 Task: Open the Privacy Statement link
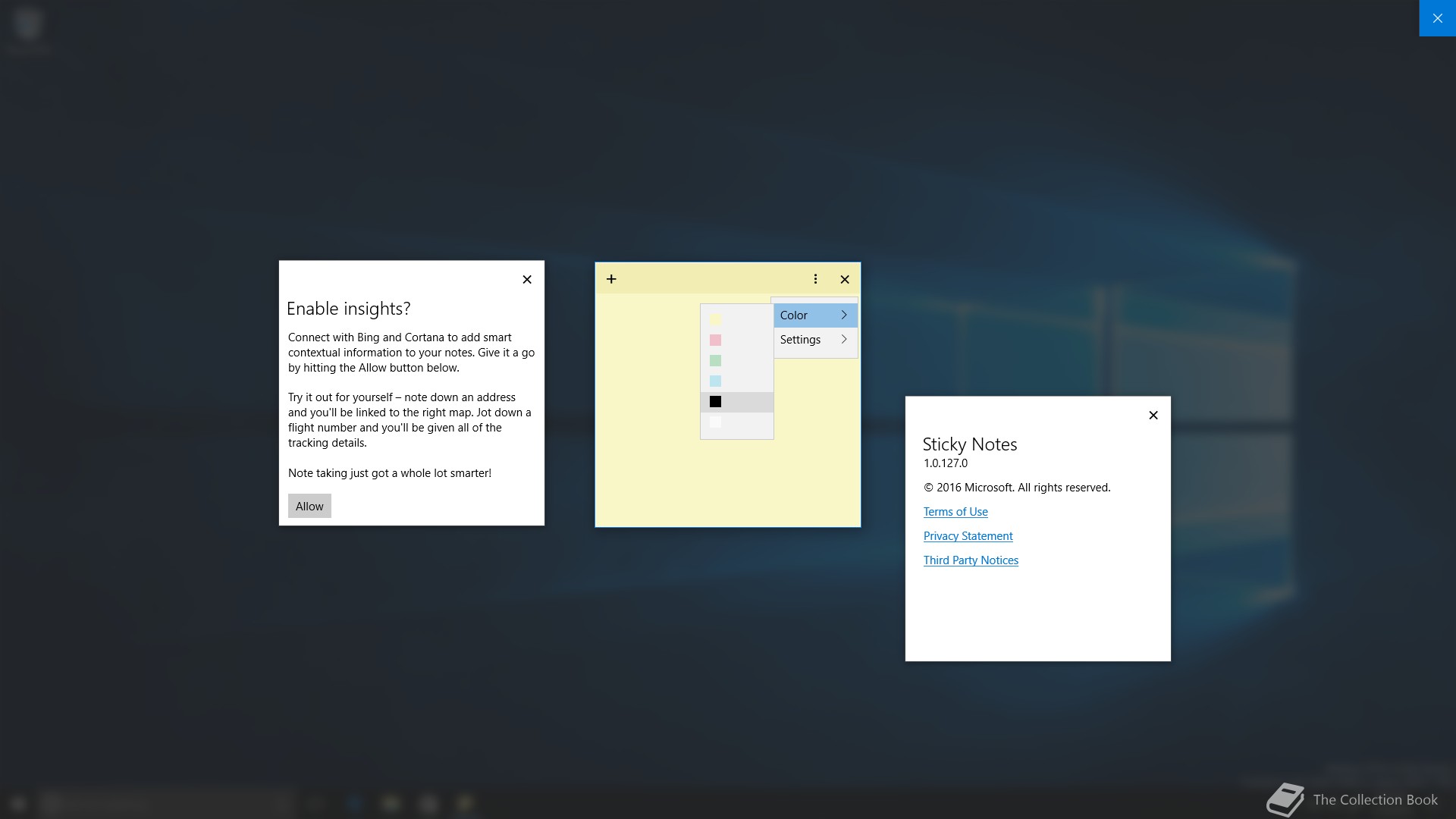click(968, 536)
